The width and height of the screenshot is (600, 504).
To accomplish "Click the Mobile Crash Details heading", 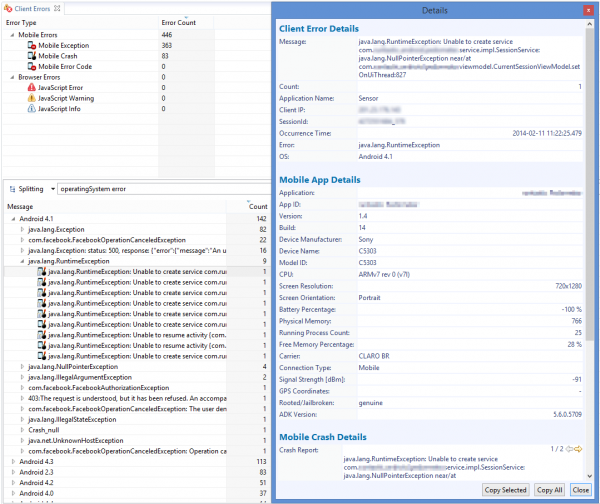I will pyautogui.click(x=323, y=437).
